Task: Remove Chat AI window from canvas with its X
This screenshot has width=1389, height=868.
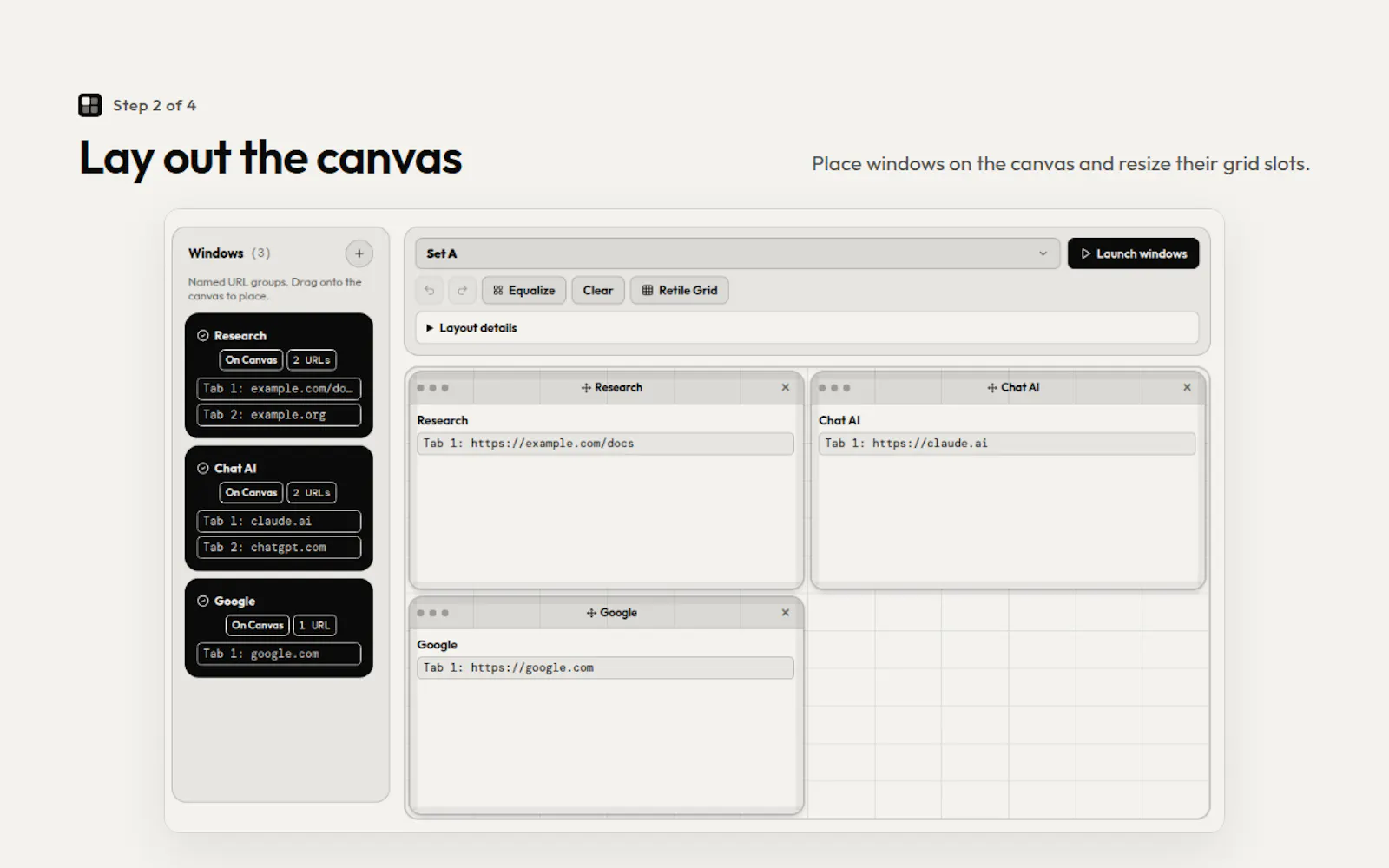Action: click(x=1187, y=387)
